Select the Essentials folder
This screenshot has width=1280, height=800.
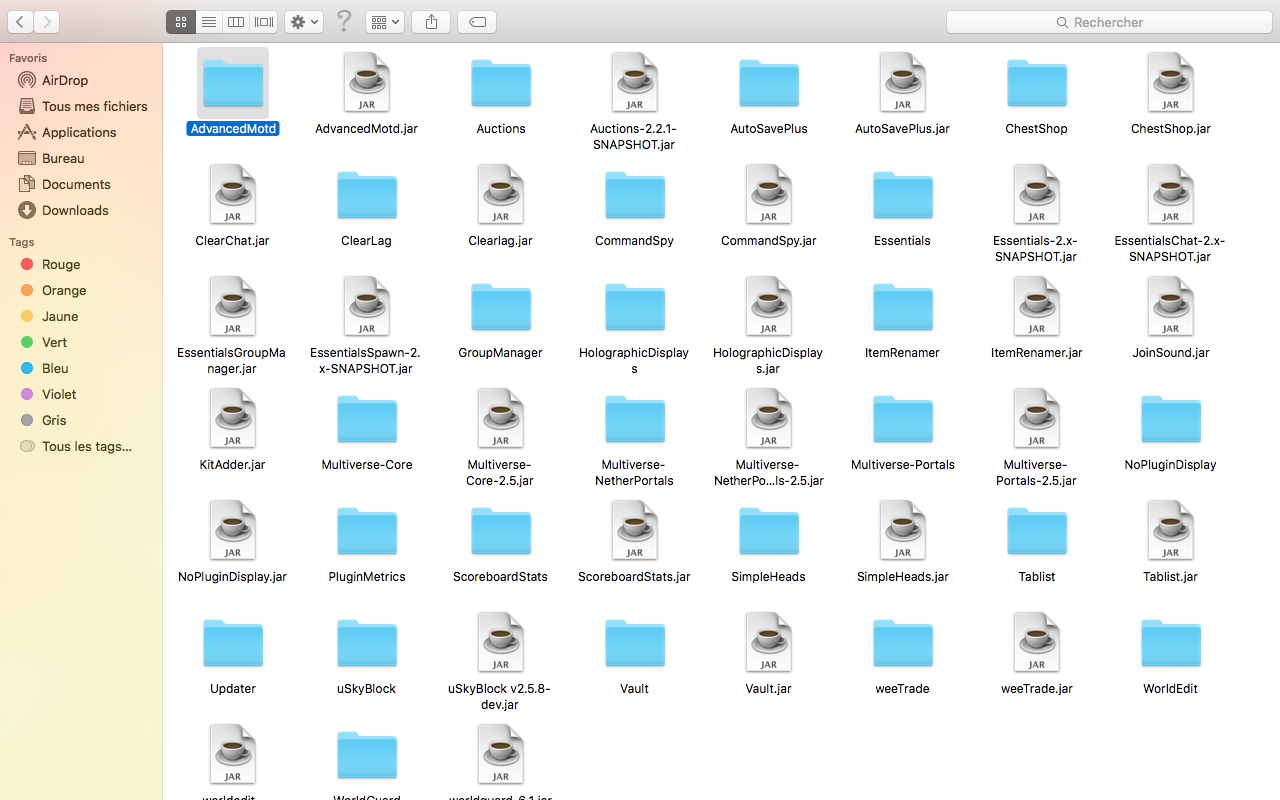click(x=903, y=195)
